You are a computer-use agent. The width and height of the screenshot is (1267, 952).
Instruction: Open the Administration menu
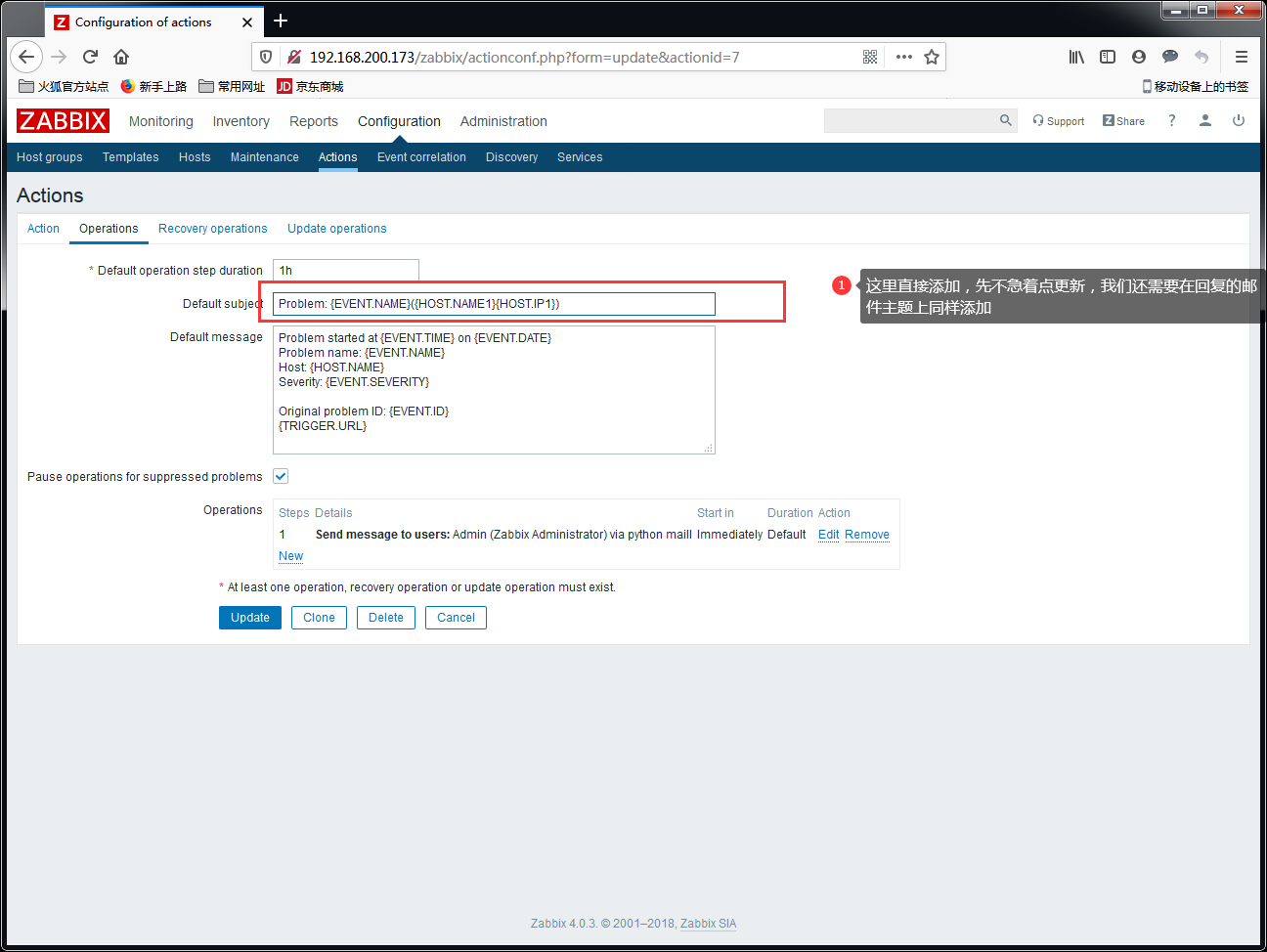503,121
